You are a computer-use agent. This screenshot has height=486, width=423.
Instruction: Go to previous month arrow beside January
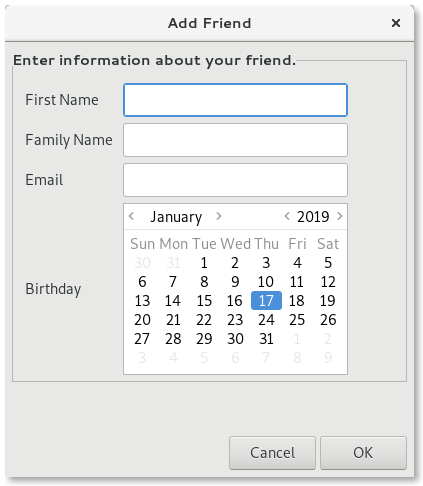point(131,216)
